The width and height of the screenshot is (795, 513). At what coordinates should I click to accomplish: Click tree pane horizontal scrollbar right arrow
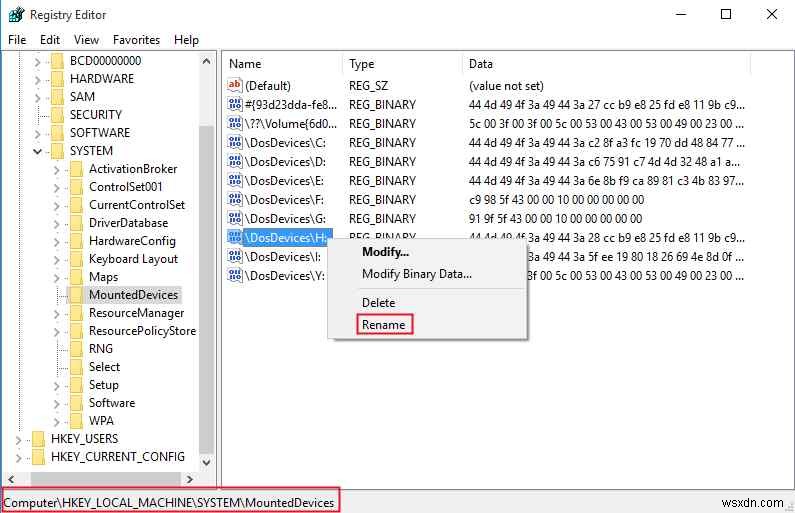[x=190, y=479]
